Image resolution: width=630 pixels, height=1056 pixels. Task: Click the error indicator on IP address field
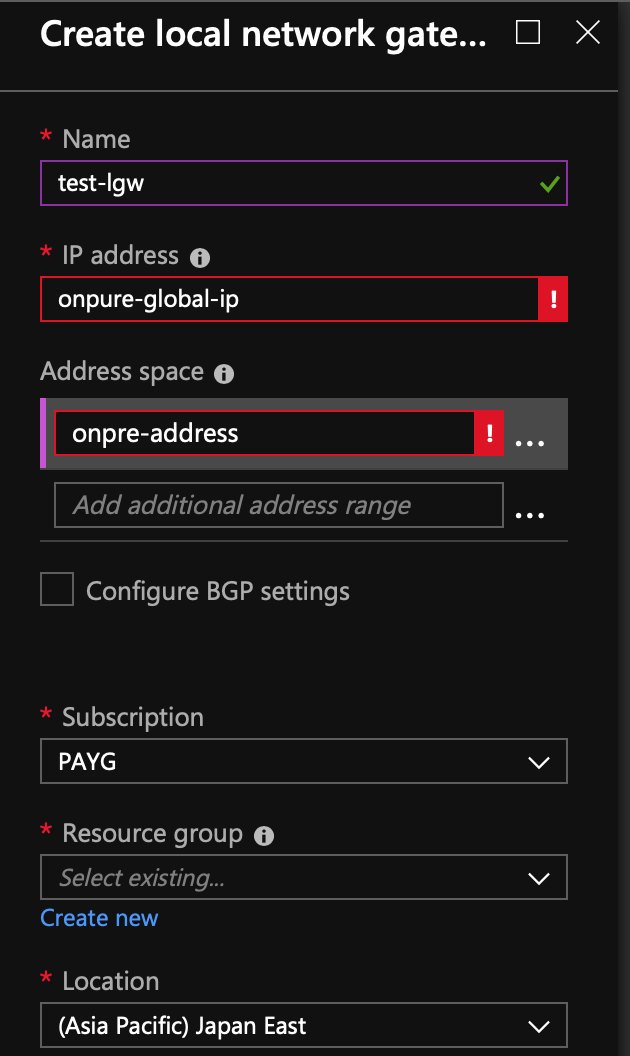coord(552,299)
